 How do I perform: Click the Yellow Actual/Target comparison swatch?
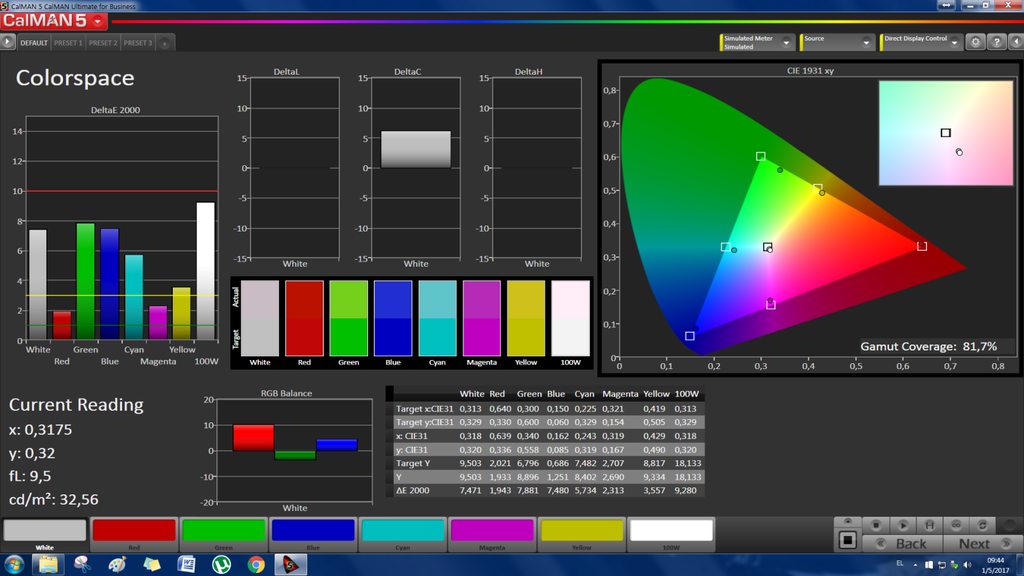point(526,318)
